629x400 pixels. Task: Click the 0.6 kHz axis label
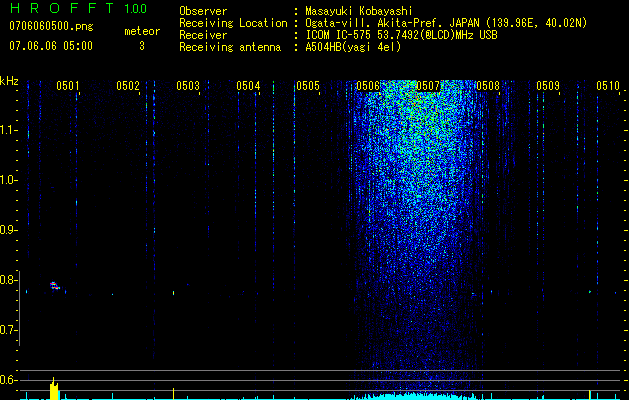click(9, 380)
